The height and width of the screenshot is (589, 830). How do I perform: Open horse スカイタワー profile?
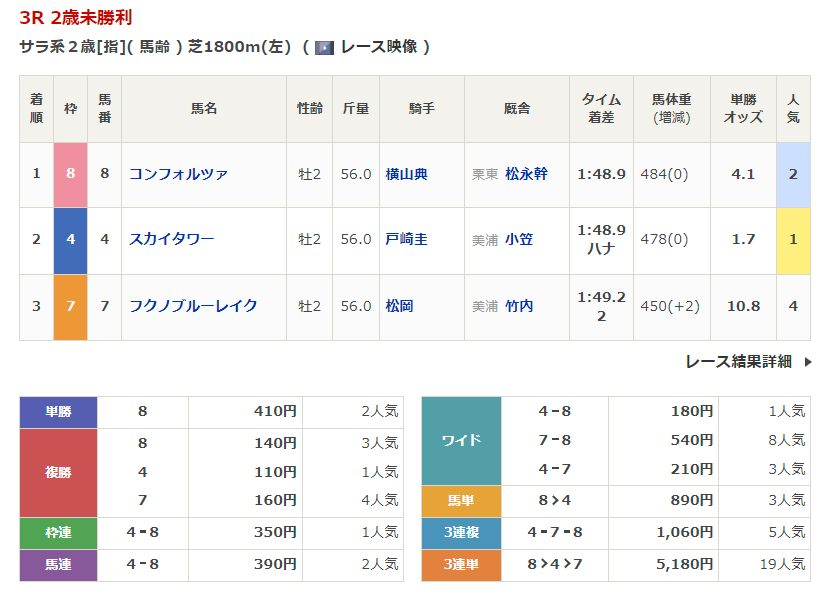(x=171, y=240)
